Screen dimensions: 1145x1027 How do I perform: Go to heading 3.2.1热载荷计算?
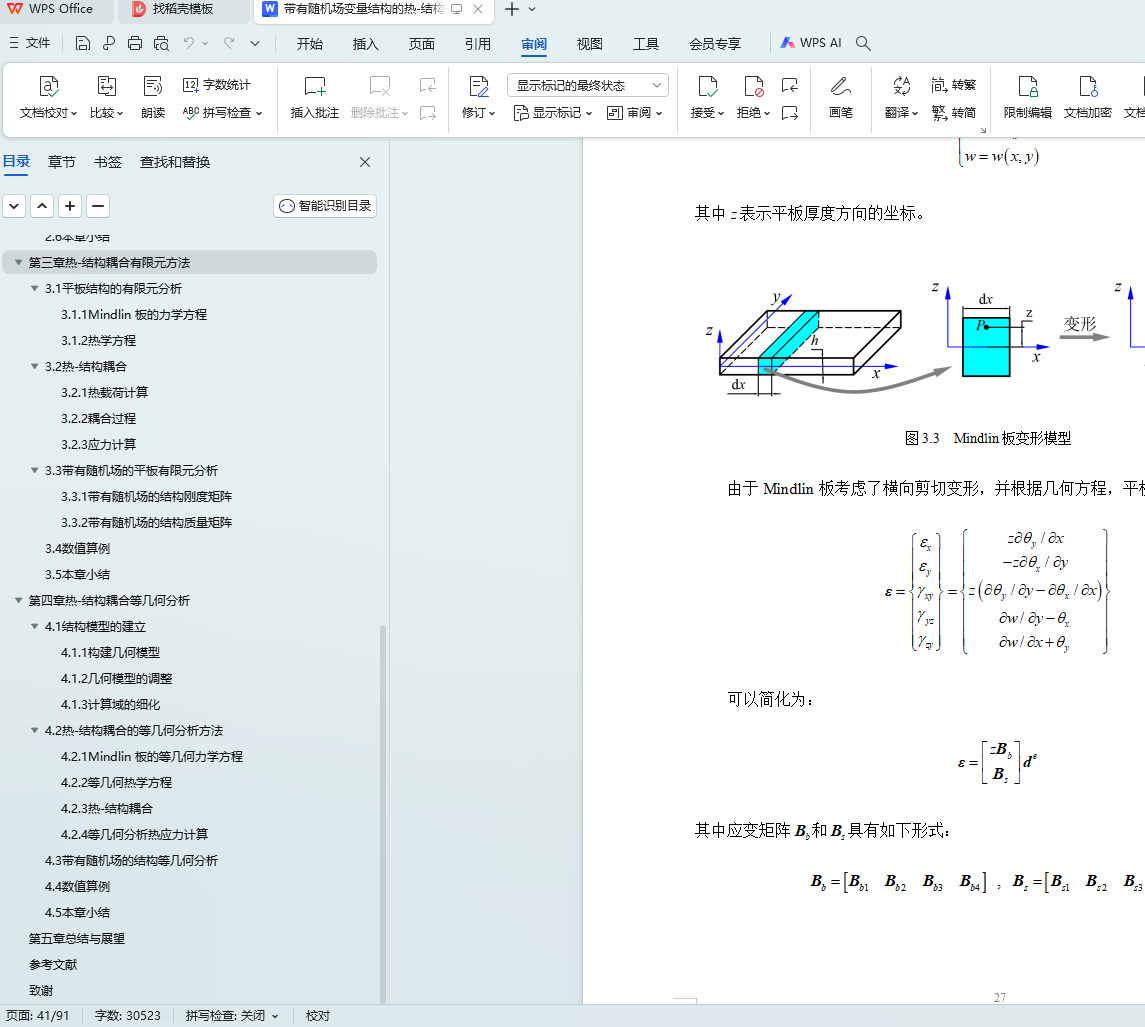point(104,392)
